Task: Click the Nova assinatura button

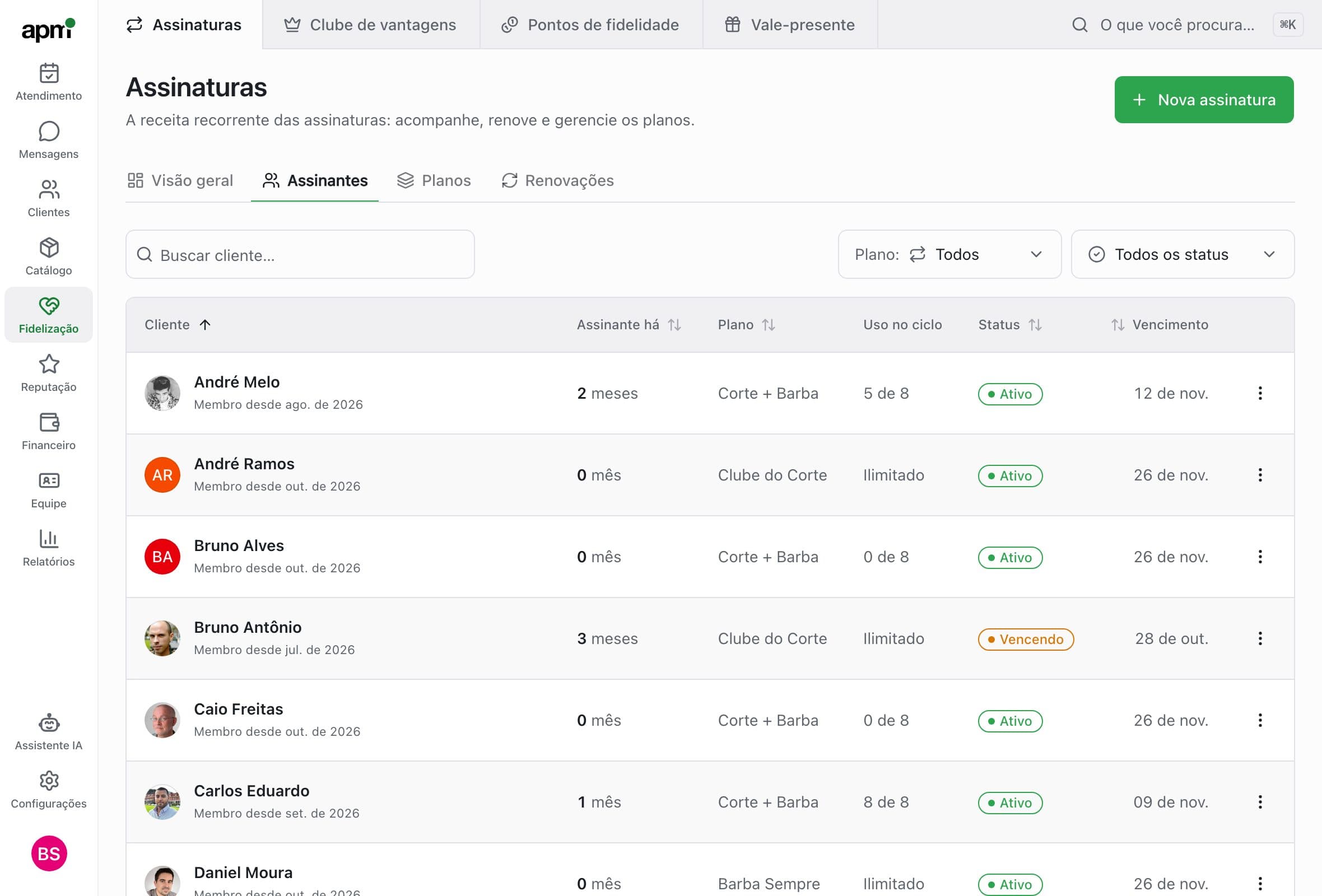Action: coord(1204,100)
